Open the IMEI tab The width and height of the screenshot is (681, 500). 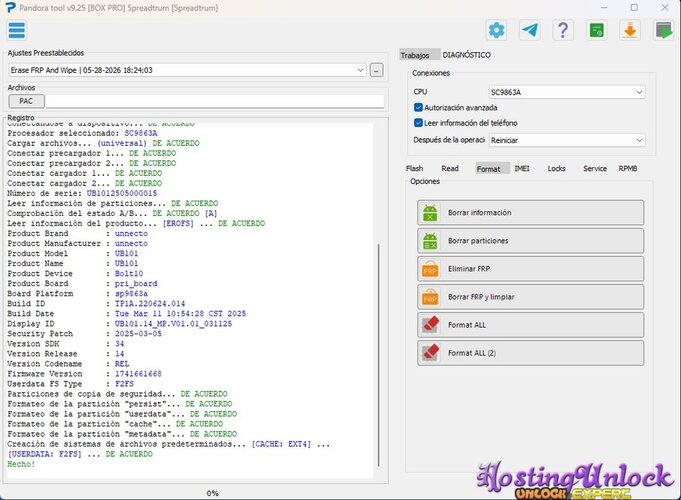tap(522, 169)
